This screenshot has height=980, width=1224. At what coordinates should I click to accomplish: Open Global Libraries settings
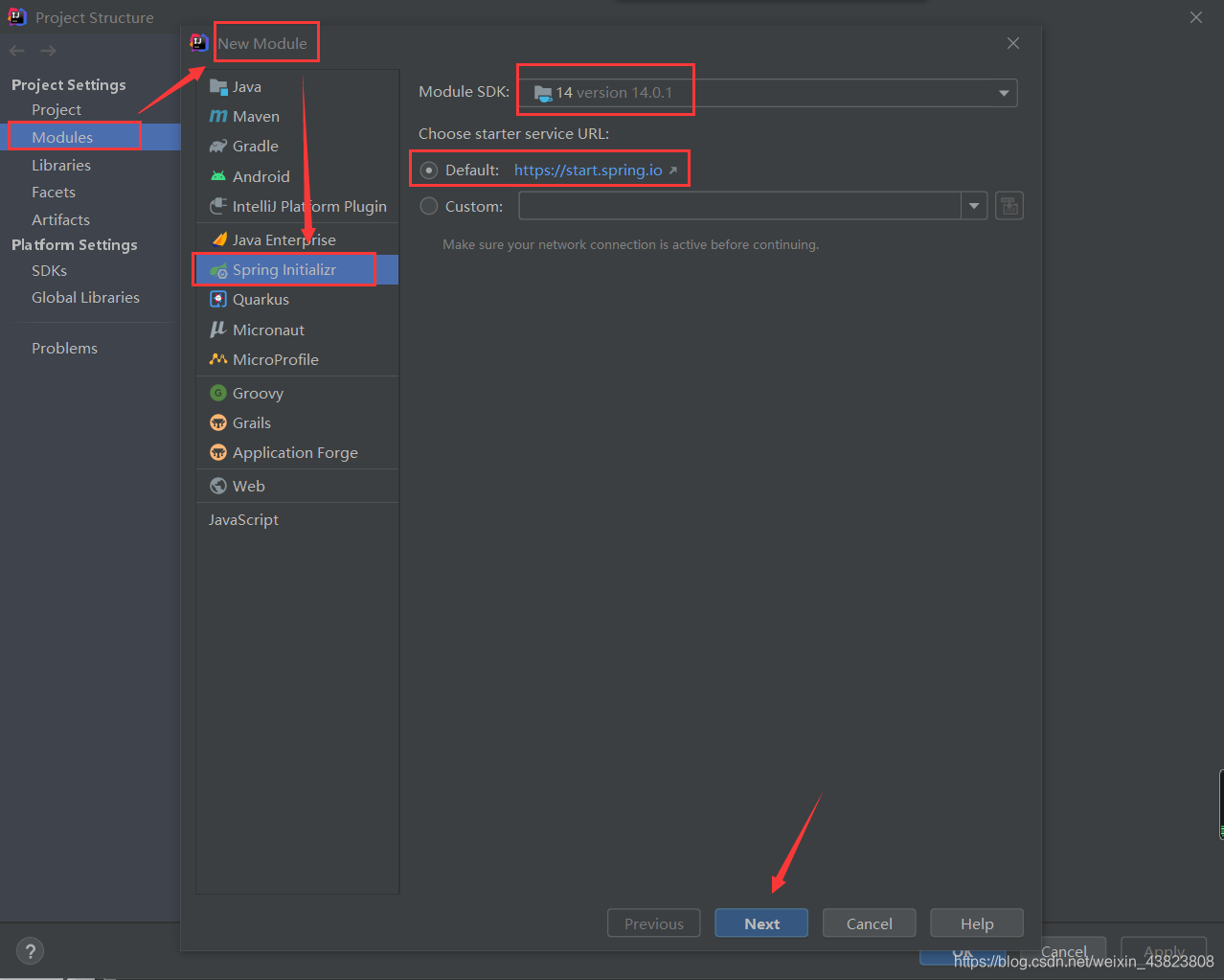tap(85, 298)
